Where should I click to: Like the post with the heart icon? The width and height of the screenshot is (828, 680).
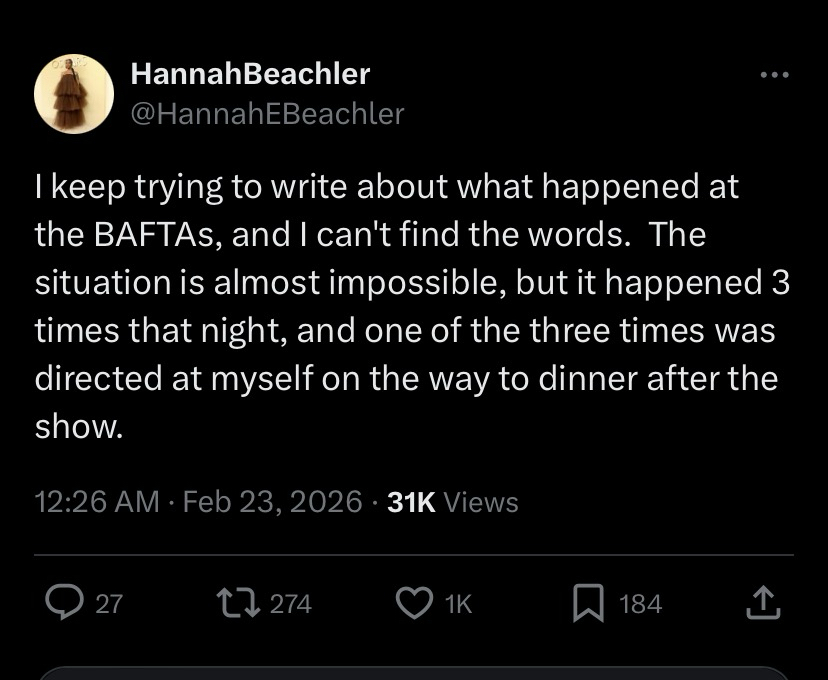click(412, 603)
